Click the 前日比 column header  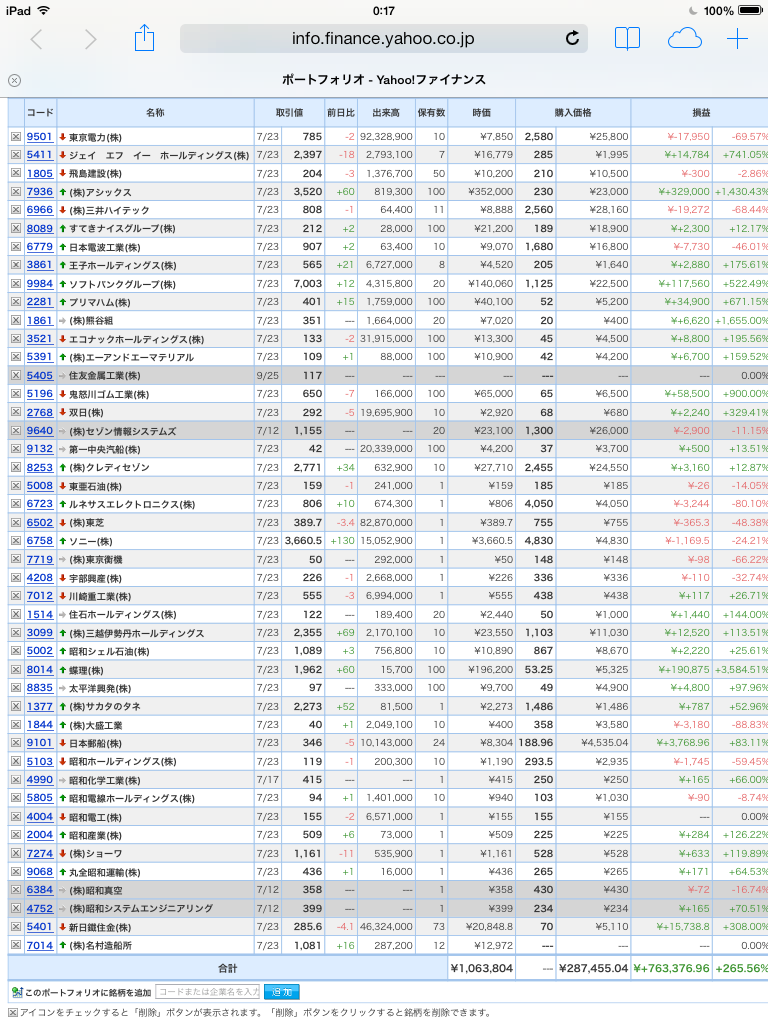[x=341, y=112]
